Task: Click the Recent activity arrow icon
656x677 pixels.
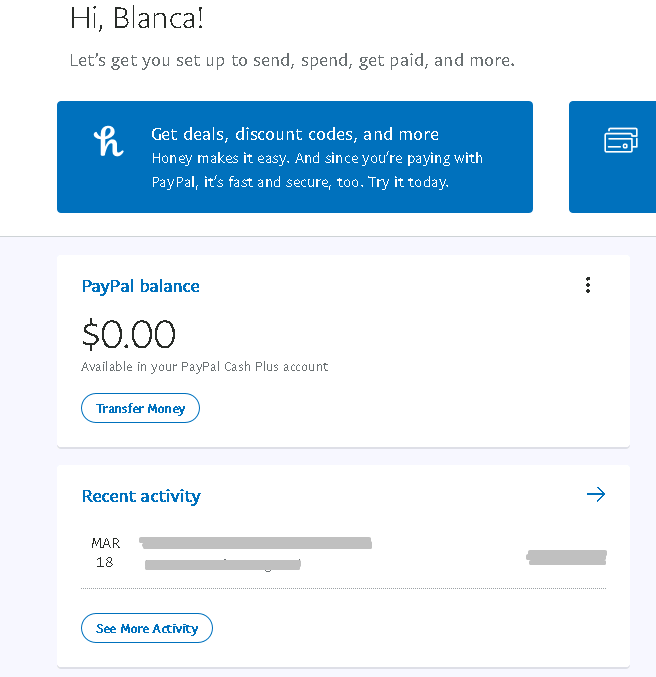Action: (x=596, y=494)
